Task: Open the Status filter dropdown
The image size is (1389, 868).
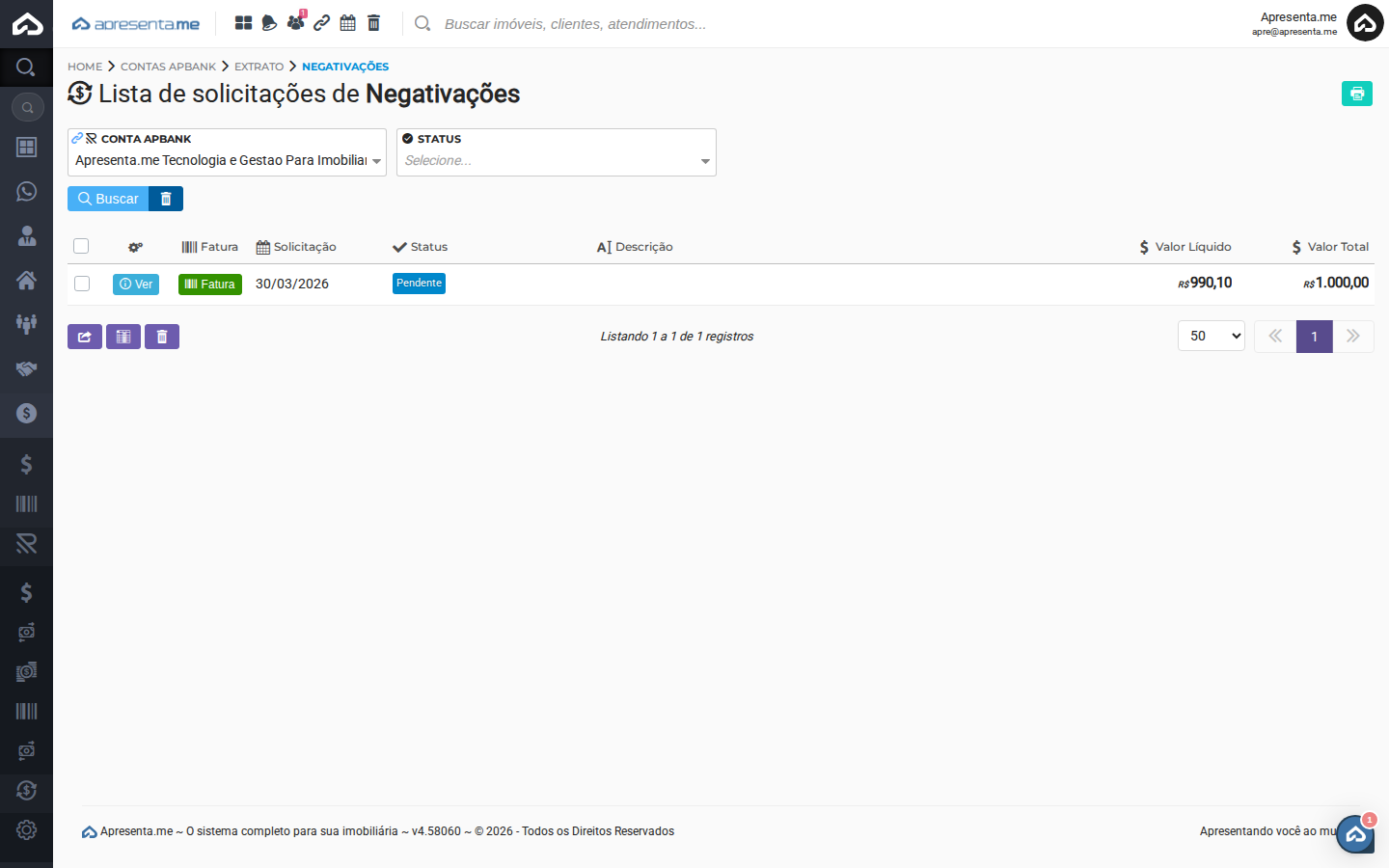Action: click(x=557, y=160)
